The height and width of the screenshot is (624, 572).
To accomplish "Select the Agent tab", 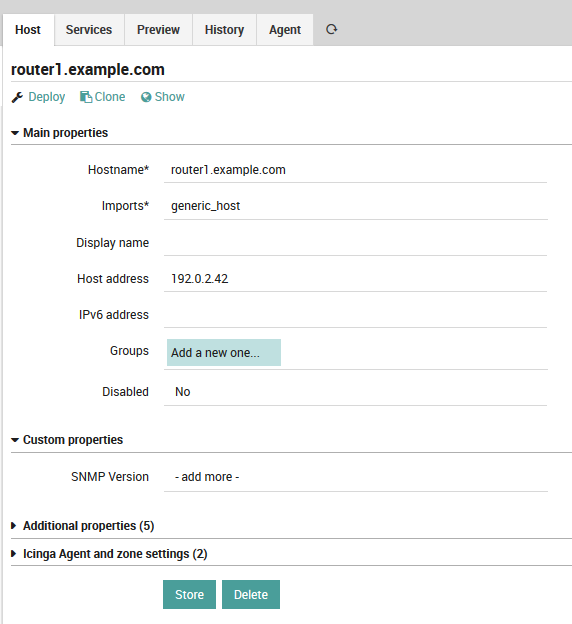I will [x=285, y=30].
